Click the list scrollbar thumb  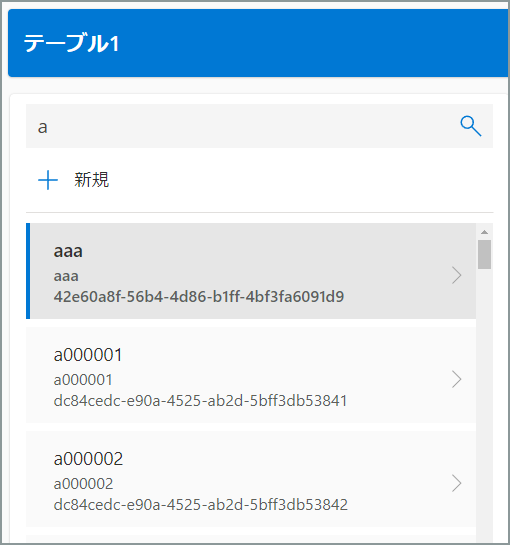click(484, 254)
